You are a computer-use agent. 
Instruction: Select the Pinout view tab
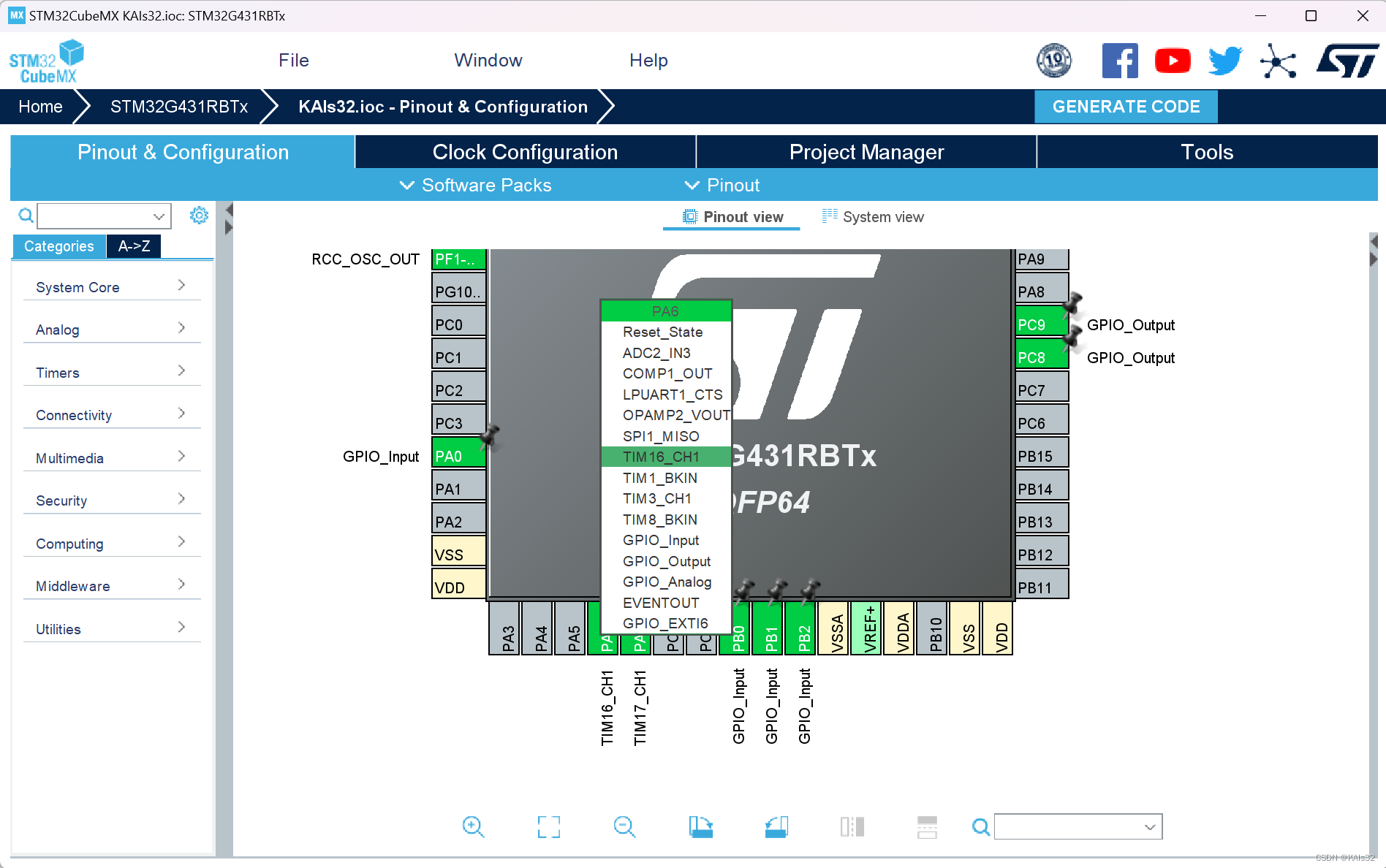pos(732,217)
